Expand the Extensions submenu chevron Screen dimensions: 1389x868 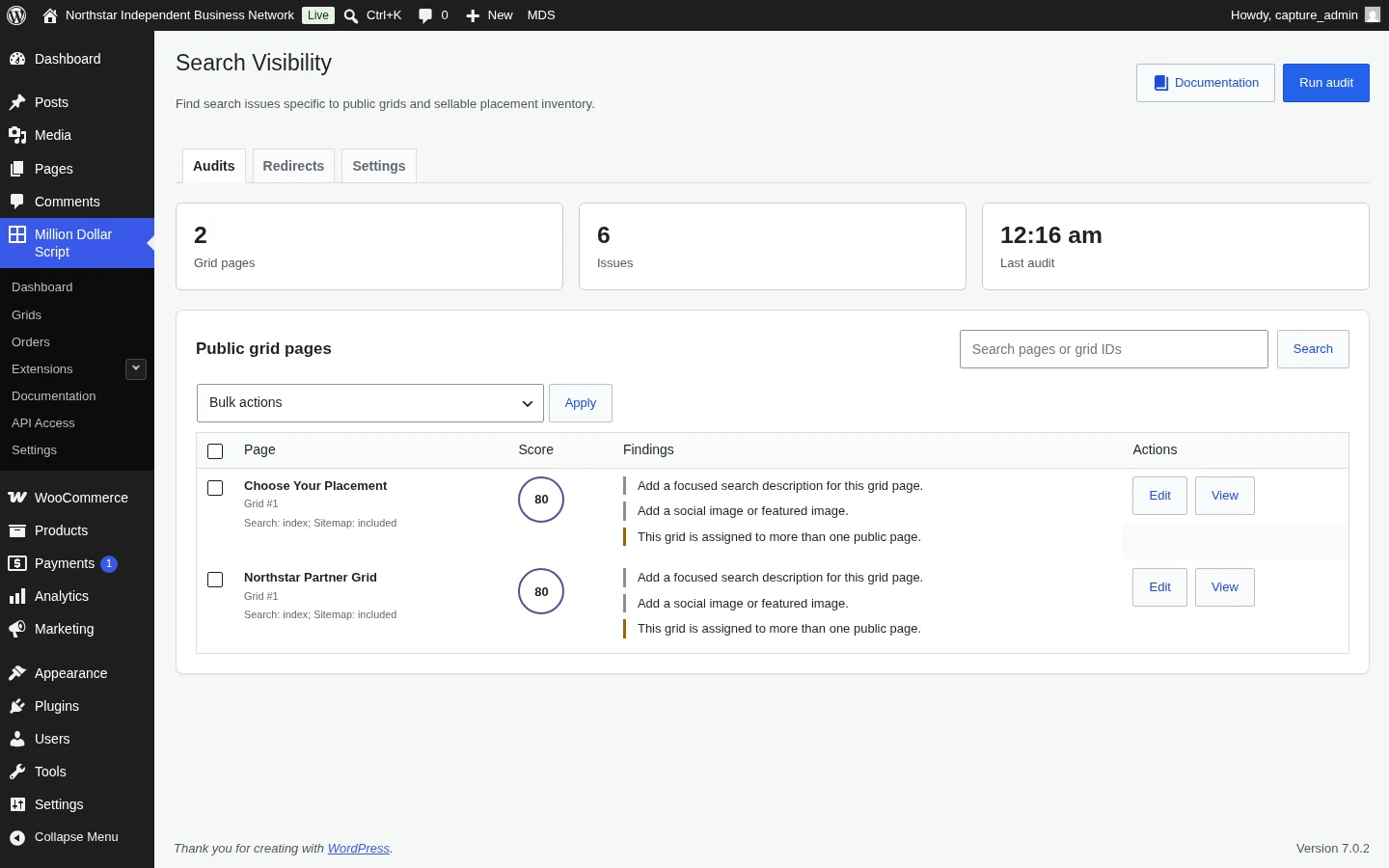[x=136, y=368]
